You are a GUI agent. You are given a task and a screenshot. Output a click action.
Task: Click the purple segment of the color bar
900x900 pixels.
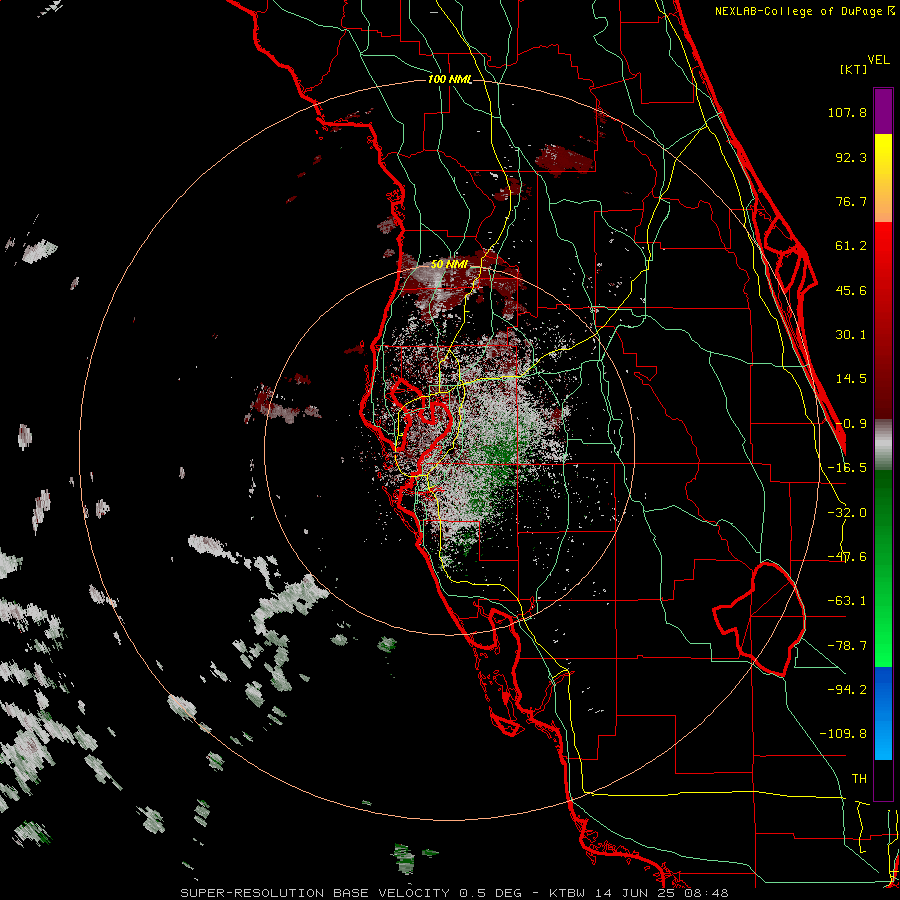[x=883, y=111]
